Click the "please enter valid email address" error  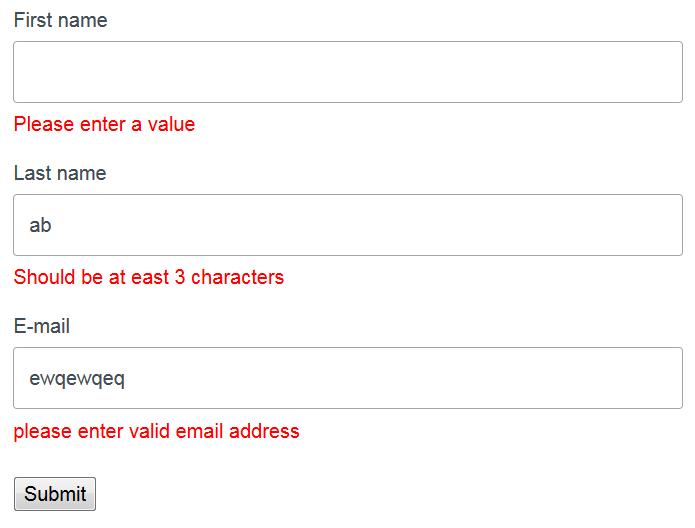click(156, 431)
